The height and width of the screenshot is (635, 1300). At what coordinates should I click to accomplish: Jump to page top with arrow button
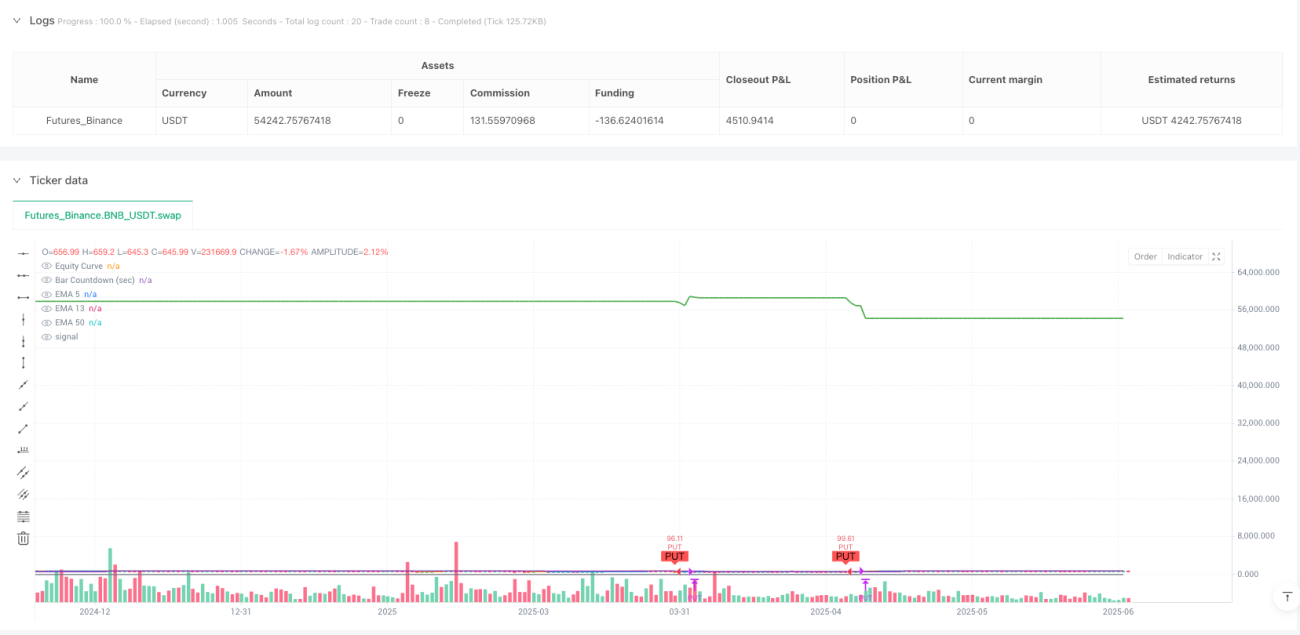1286,597
